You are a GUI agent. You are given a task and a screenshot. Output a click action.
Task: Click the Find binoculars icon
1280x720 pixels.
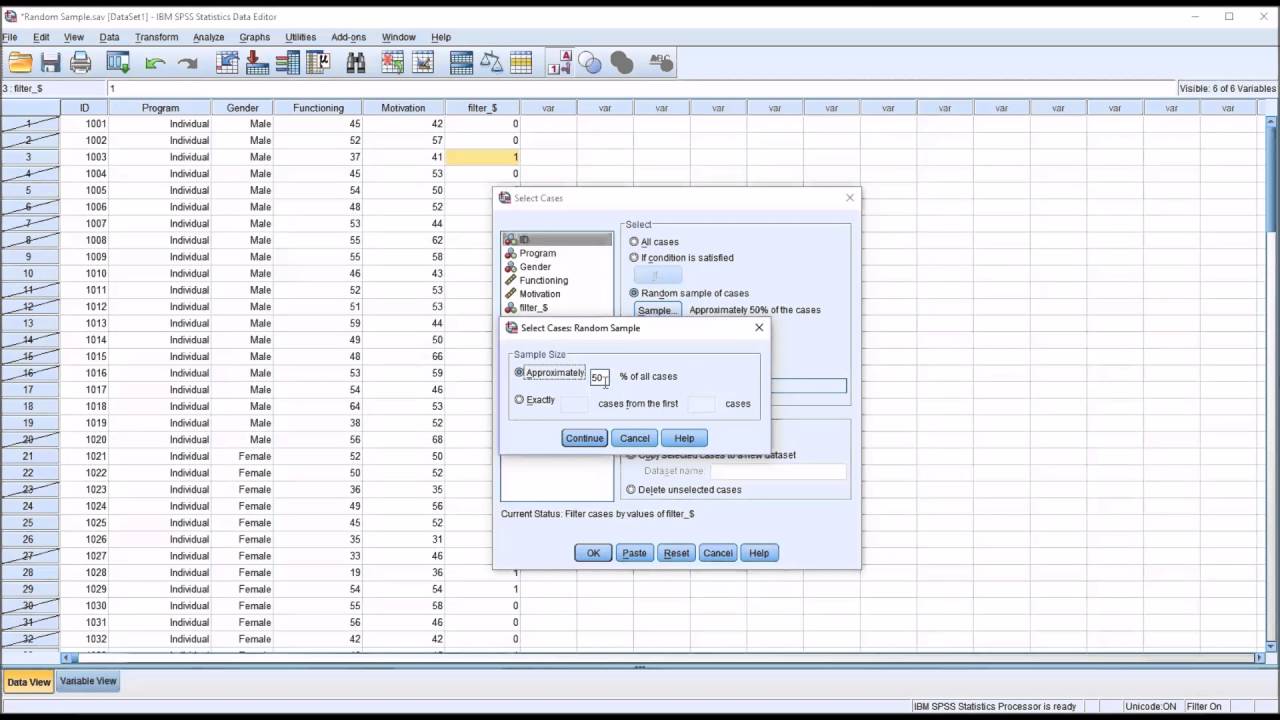coord(356,63)
